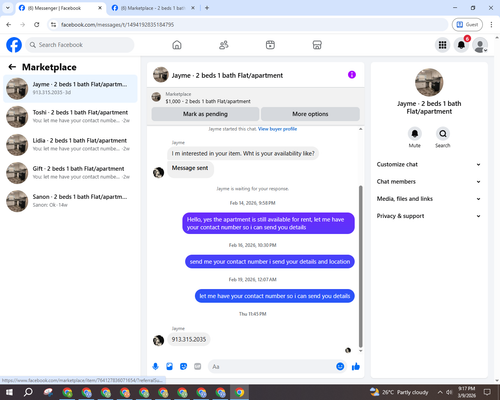
Task: Switch to the Messenger | Facebook tab
Action: coord(60,8)
